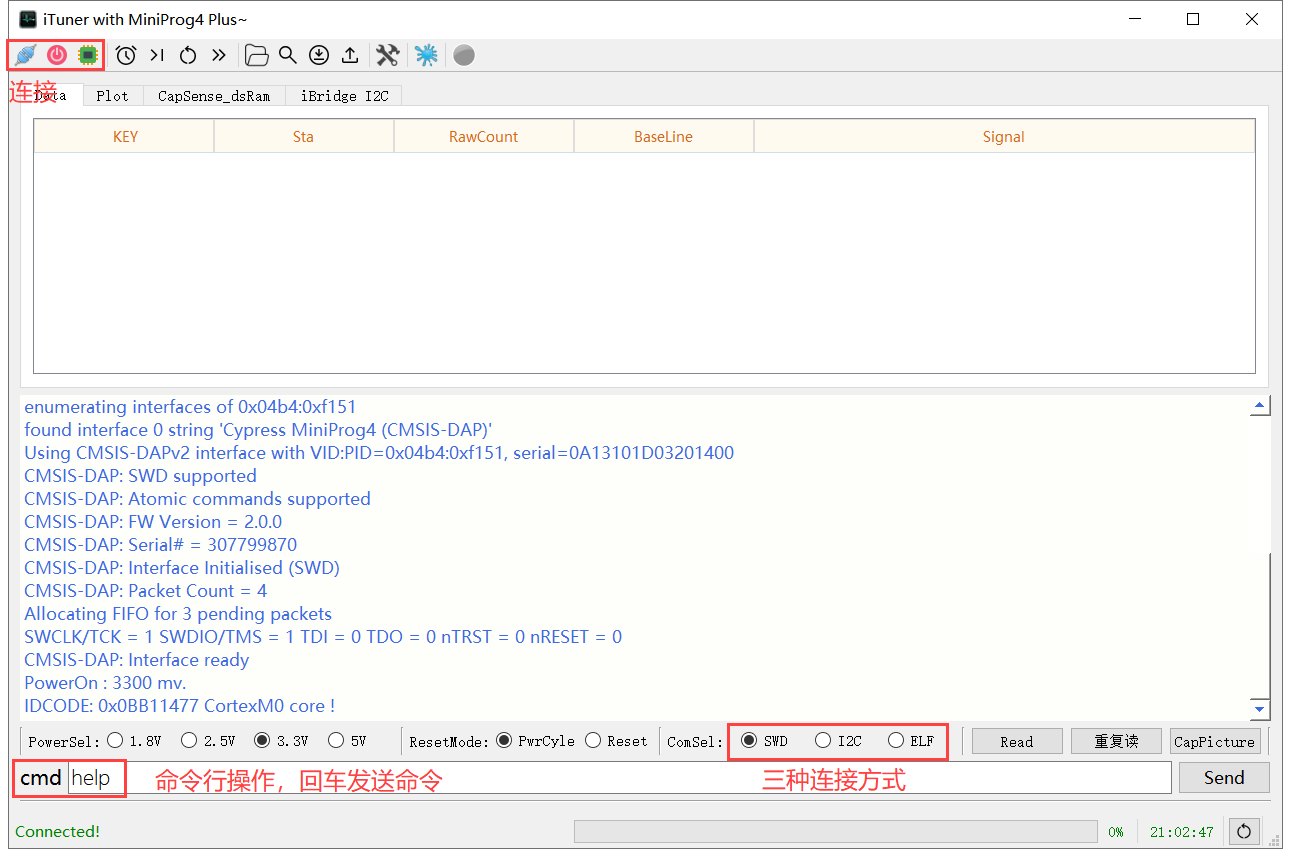Click the blue splash icon
1291x857 pixels.
426,55
